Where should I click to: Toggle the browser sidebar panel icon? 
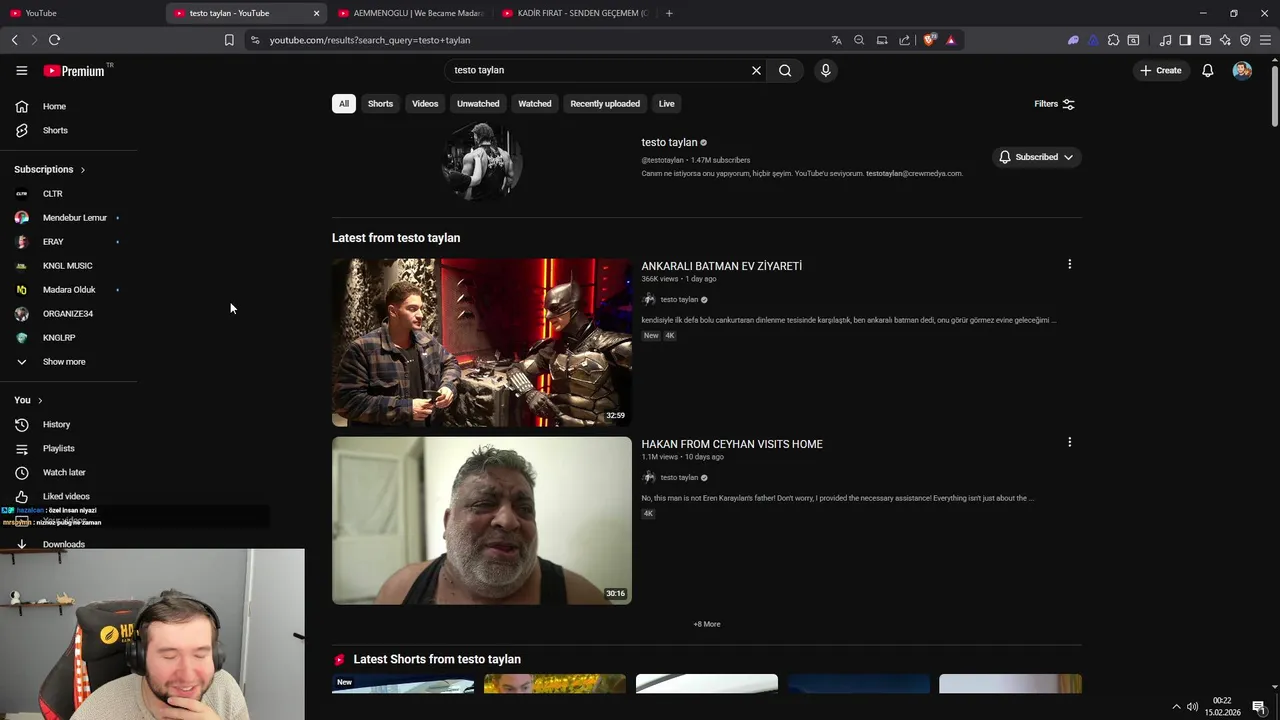point(1185,40)
